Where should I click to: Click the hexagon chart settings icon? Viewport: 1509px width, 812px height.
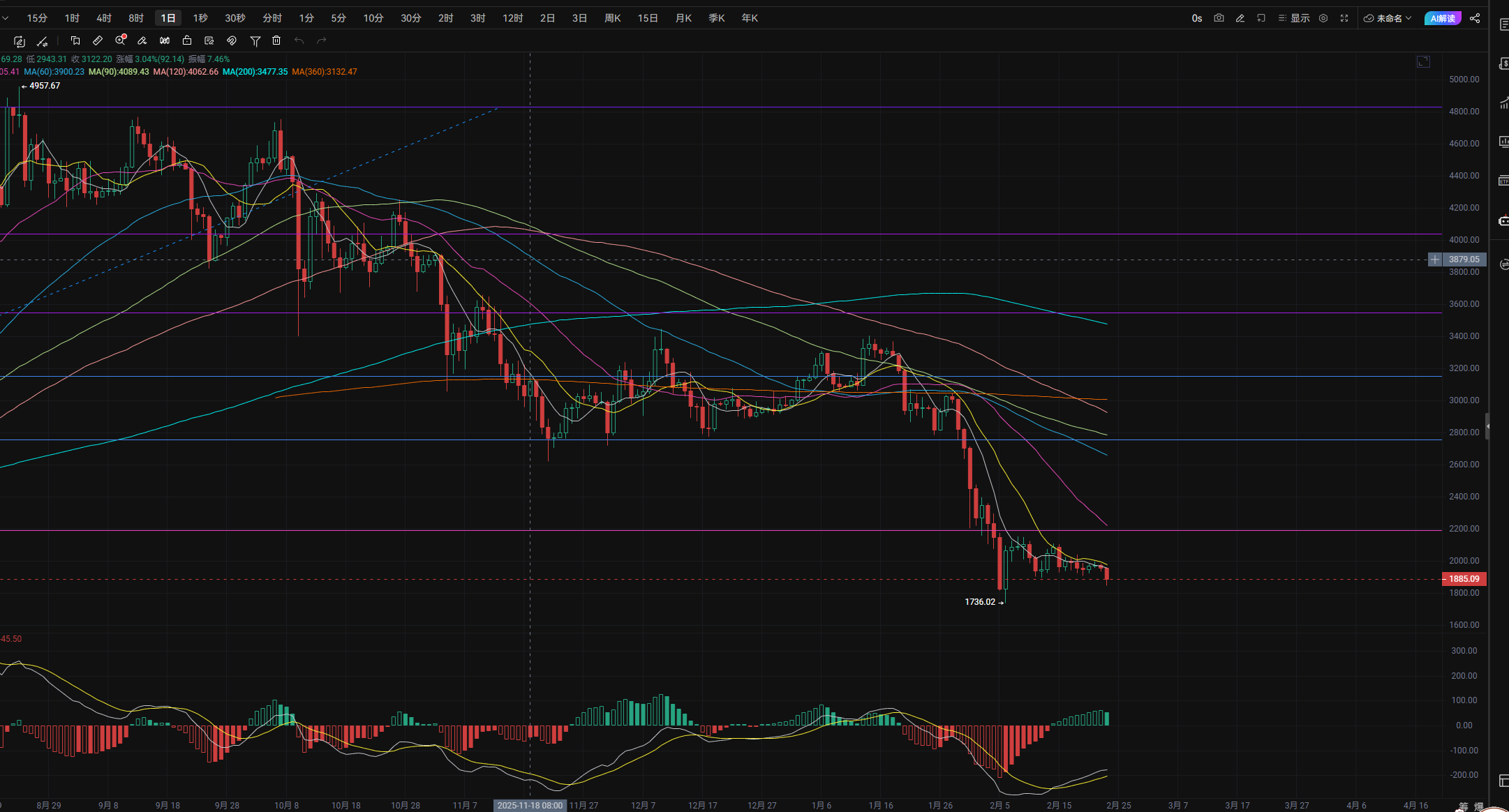[x=1323, y=18]
